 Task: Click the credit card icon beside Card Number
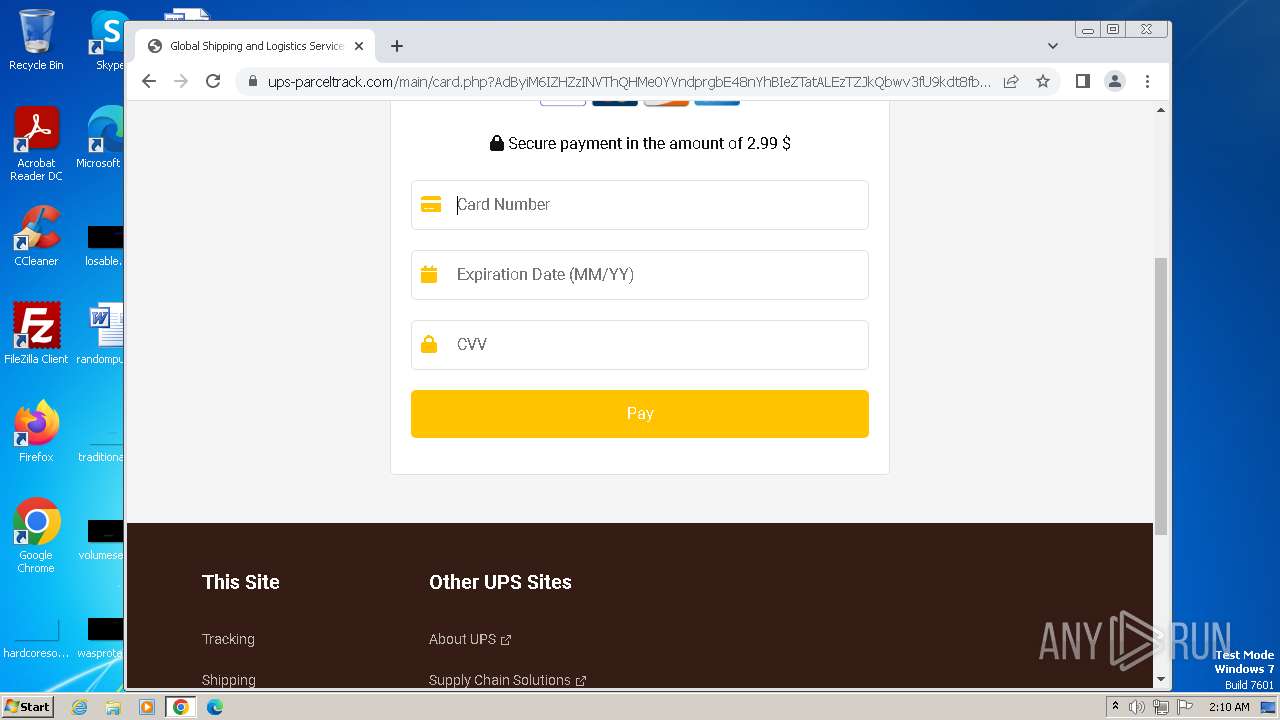pos(431,205)
